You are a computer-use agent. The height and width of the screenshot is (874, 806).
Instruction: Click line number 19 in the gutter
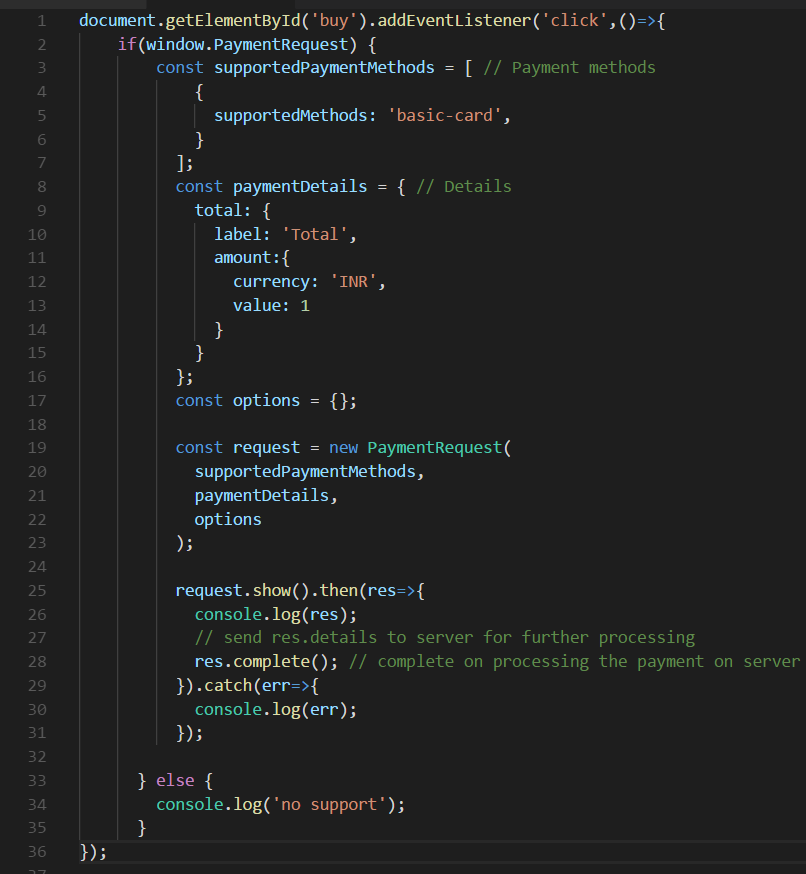point(37,447)
